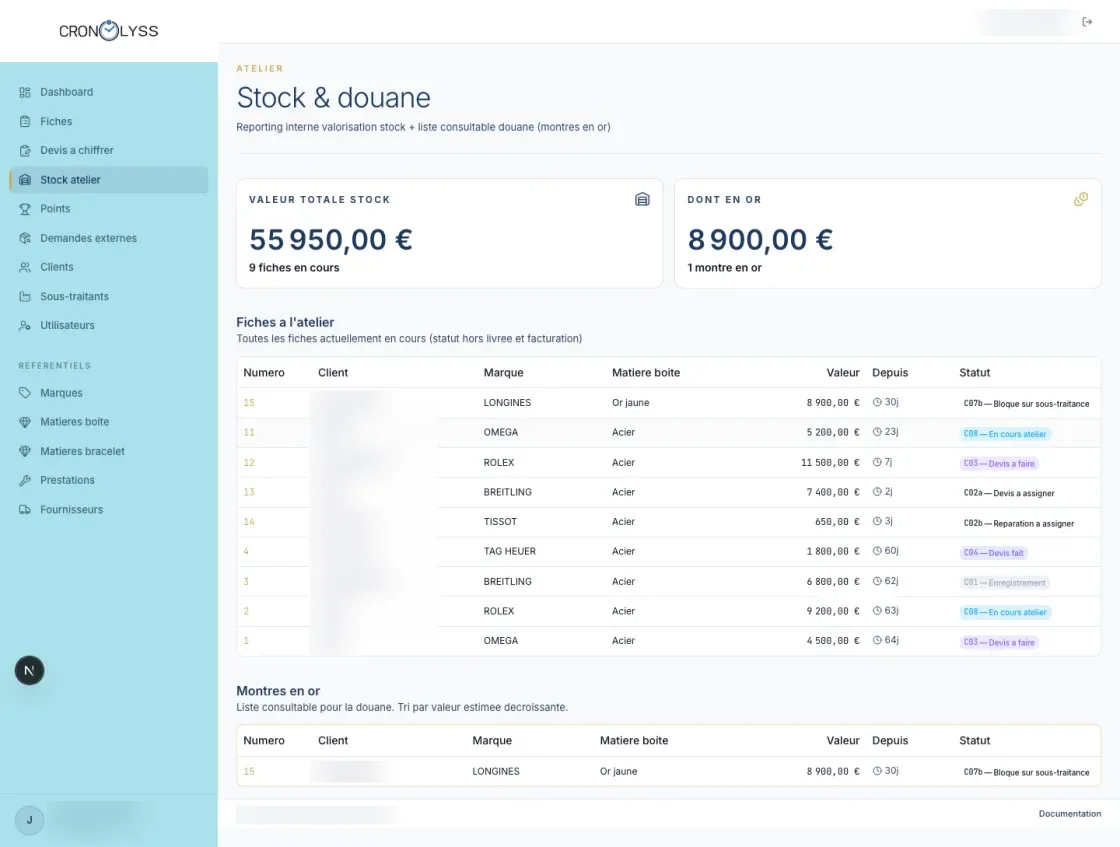The width and height of the screenshot is (1120, 847).
Task: Click C08 En cours atelier badge on OMEGA row 11
Action: click(1005, 433)
